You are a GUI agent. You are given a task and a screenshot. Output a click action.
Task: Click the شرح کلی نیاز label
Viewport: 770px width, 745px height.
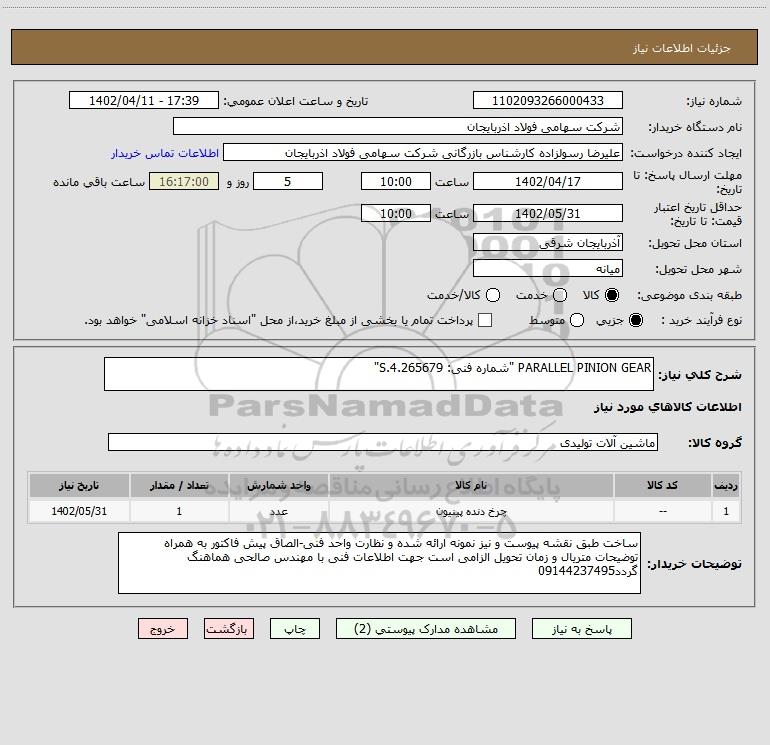700,375
